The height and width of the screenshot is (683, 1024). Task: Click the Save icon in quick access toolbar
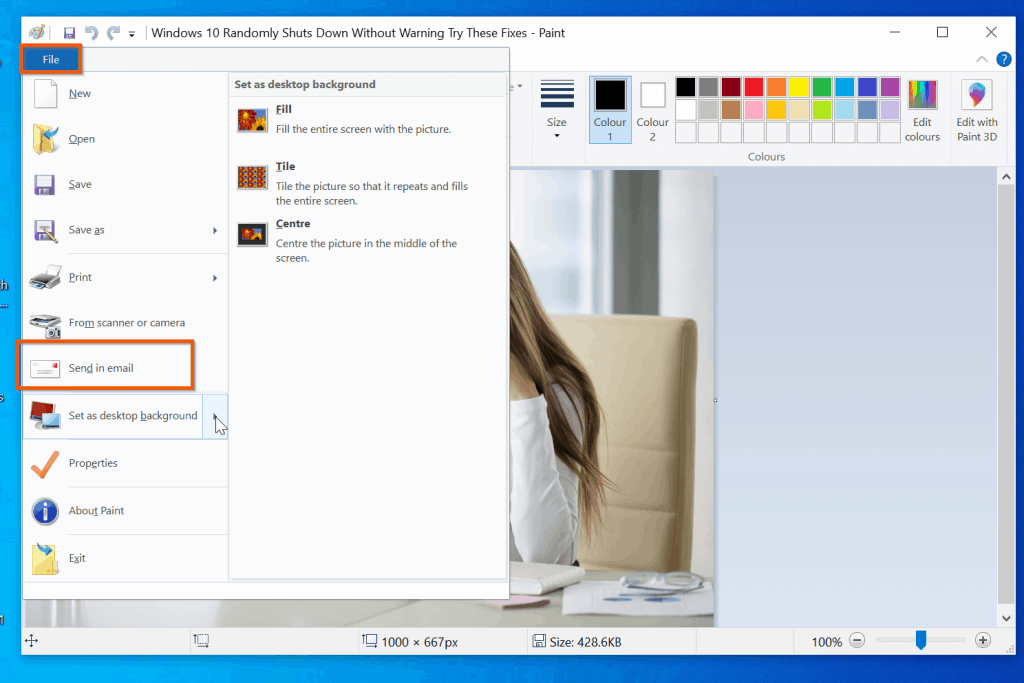coord(69,33)
